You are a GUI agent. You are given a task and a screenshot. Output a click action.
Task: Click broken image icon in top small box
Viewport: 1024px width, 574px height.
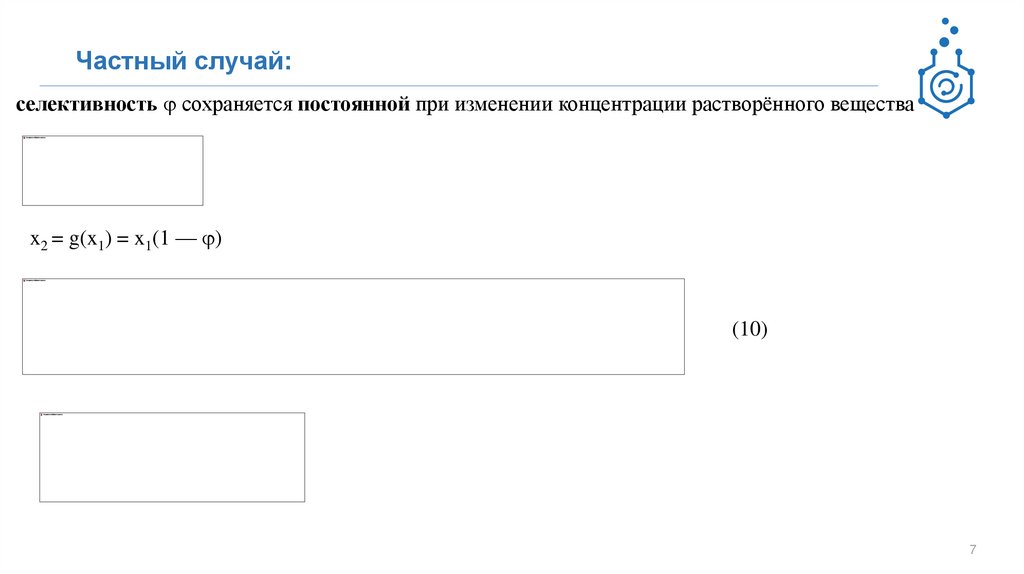tap(26, 139)
